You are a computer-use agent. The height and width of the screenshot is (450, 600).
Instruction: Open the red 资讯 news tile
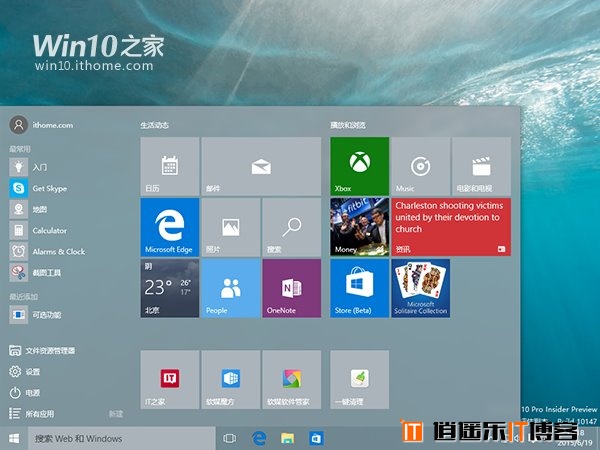[451, 227]
